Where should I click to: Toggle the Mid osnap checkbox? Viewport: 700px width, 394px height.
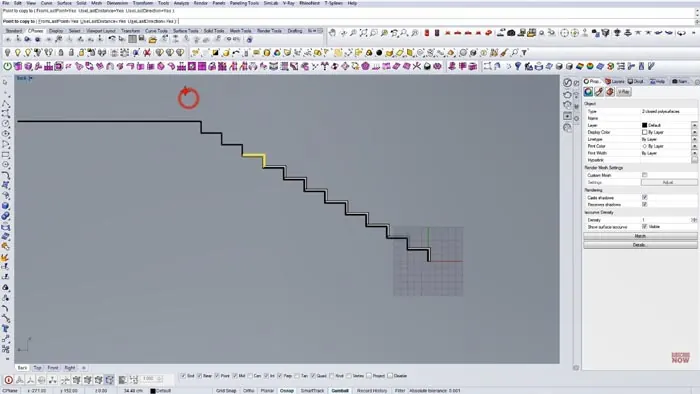(x=235, y=376)
